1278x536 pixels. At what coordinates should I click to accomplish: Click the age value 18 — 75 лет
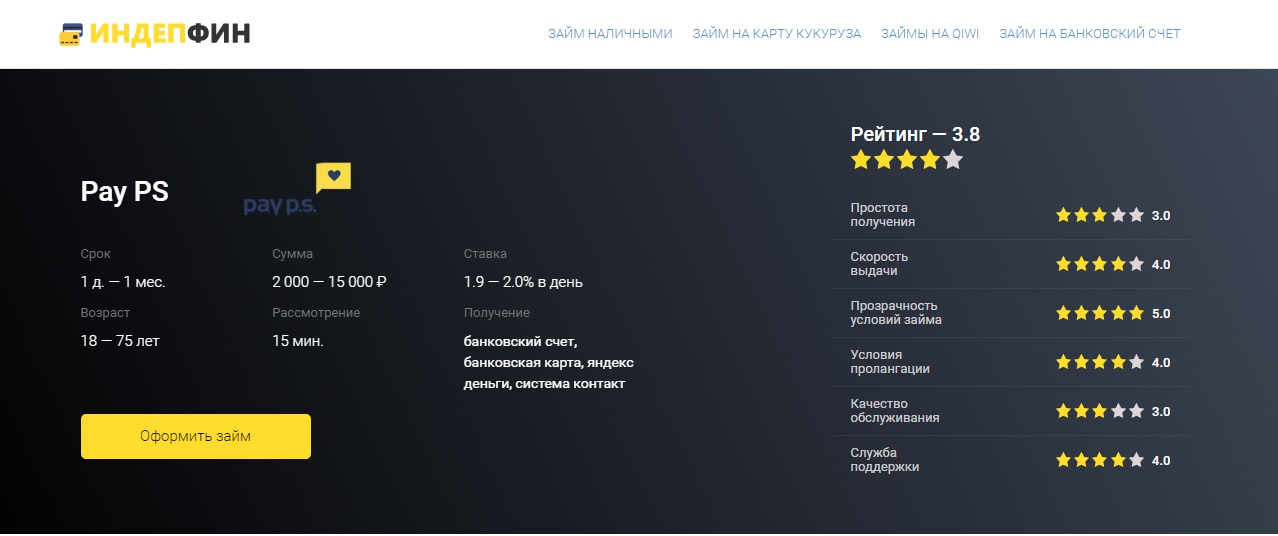click(120, 341)
